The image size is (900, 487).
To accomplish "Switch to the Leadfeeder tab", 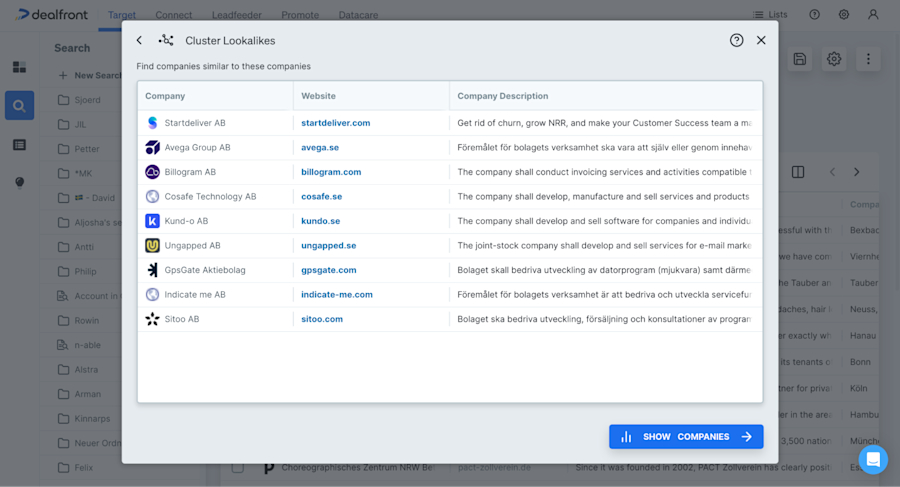I will coord(236,16).
